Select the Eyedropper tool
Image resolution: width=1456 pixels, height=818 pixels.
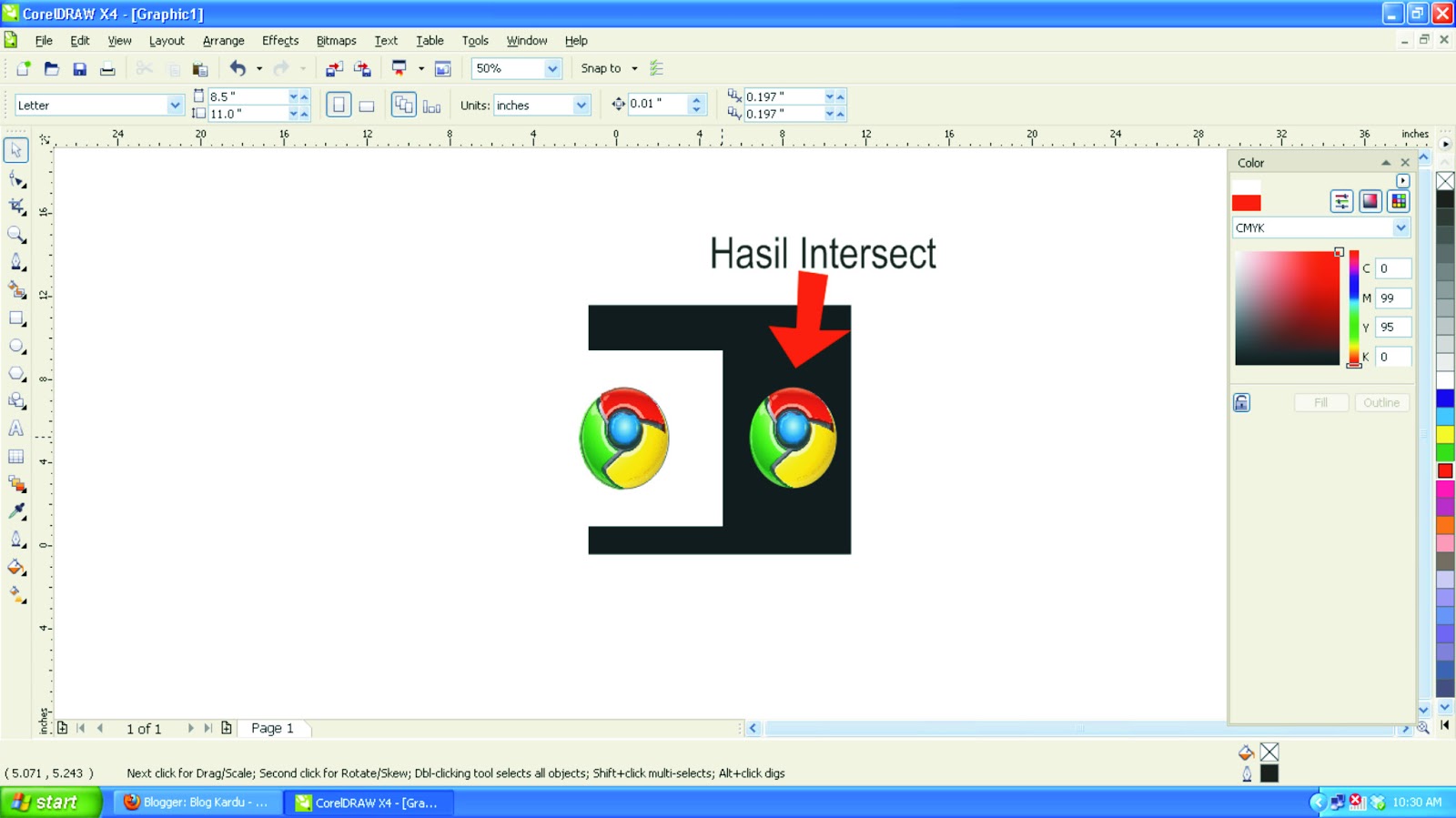[x=16, y=511]
